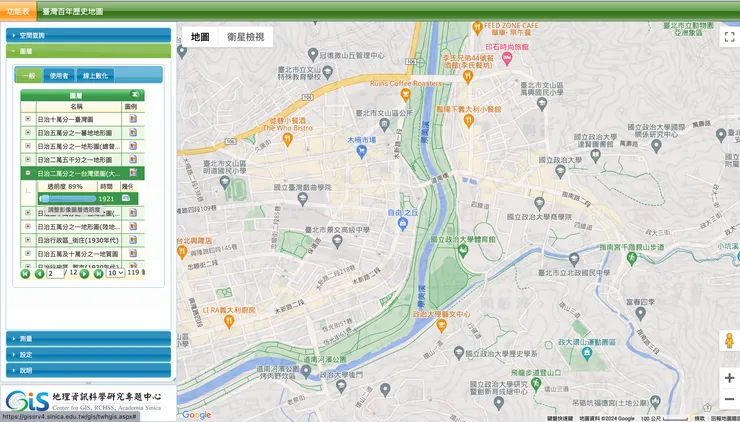Expand the 日治五萬及十萬分之一地質圖 layer row
Viewport: 740px width, 422px height.
(28, 253)
